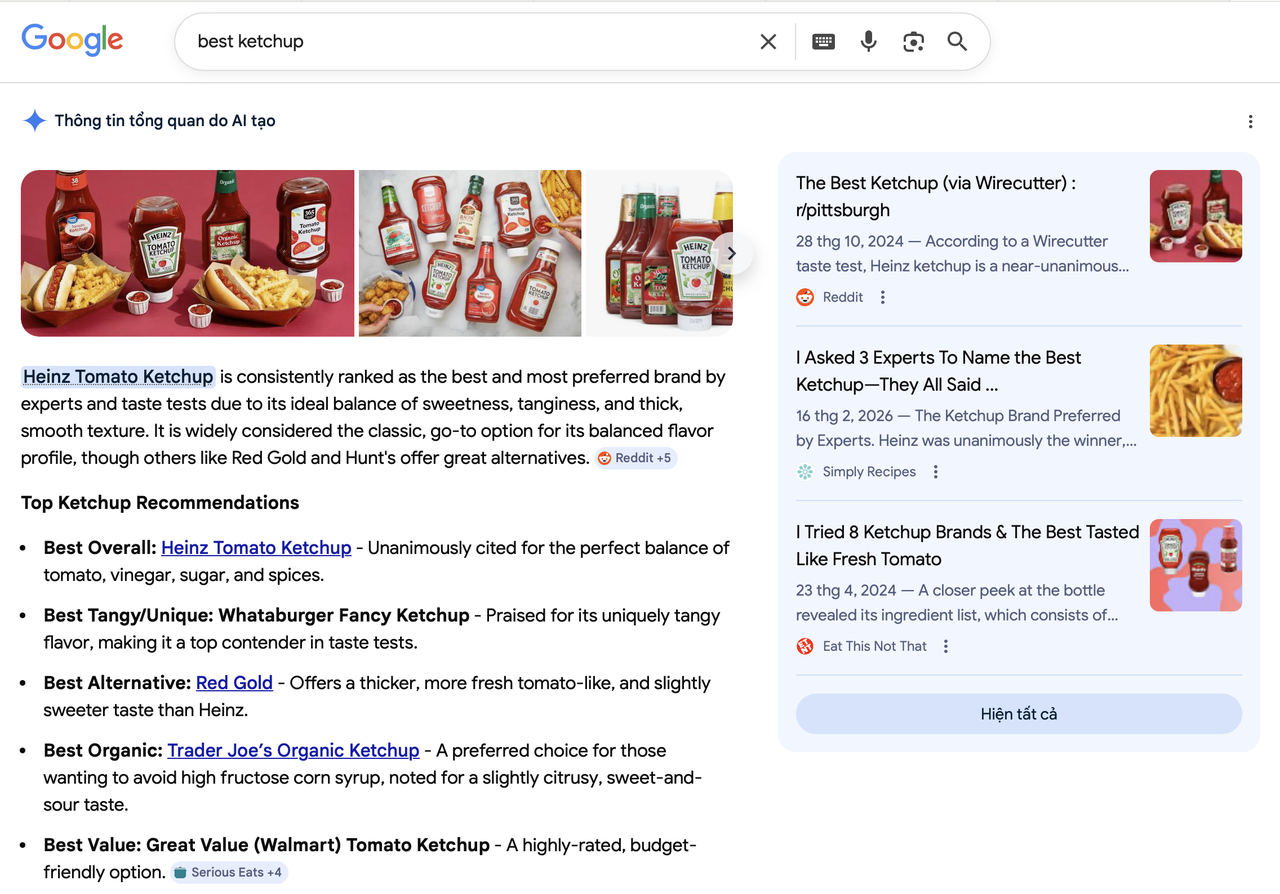Screen dimensions: 1280x894
Task: Click the Eat This Not That favicon
Action: tap(805, 646)
